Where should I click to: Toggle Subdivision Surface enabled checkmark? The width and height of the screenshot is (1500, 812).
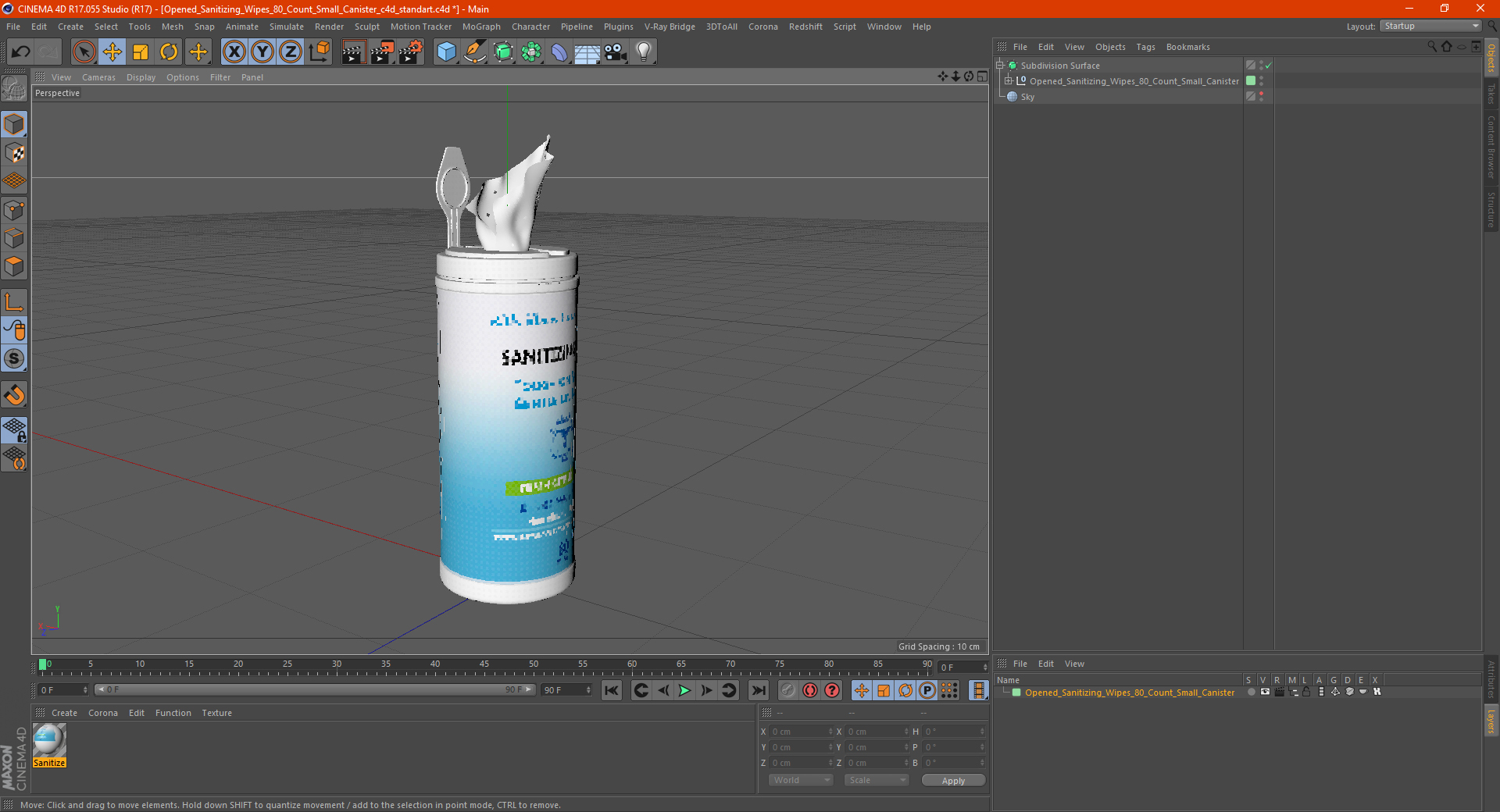[x=1268, y=66]
